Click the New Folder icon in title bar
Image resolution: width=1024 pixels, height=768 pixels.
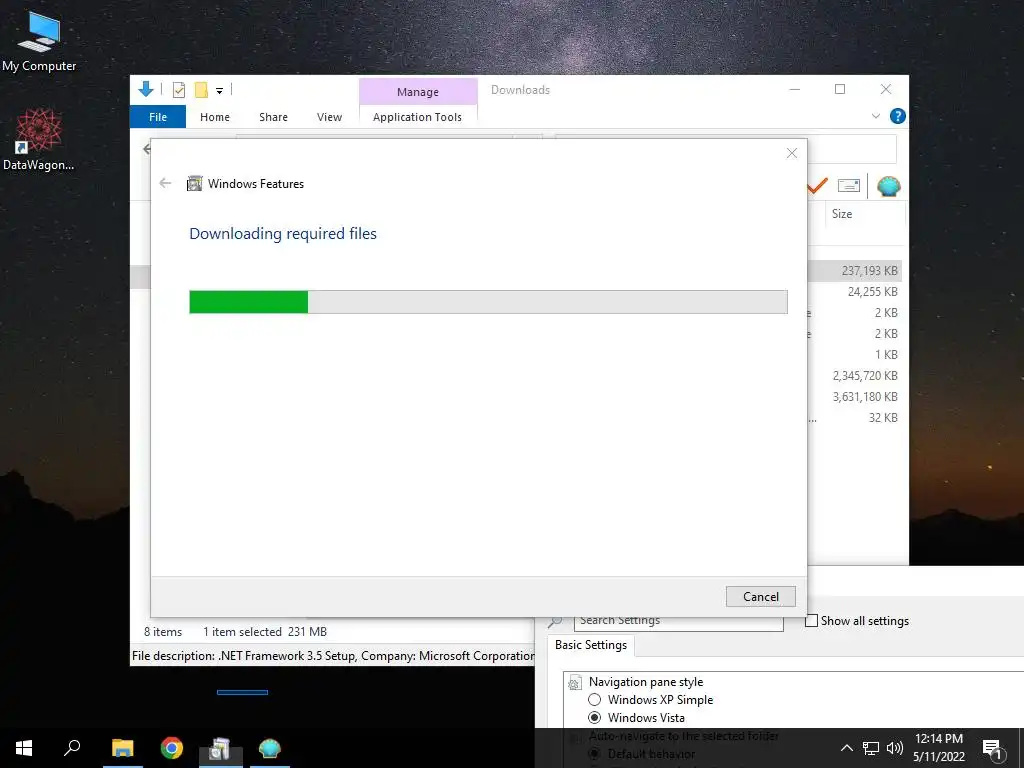[201, 90]
